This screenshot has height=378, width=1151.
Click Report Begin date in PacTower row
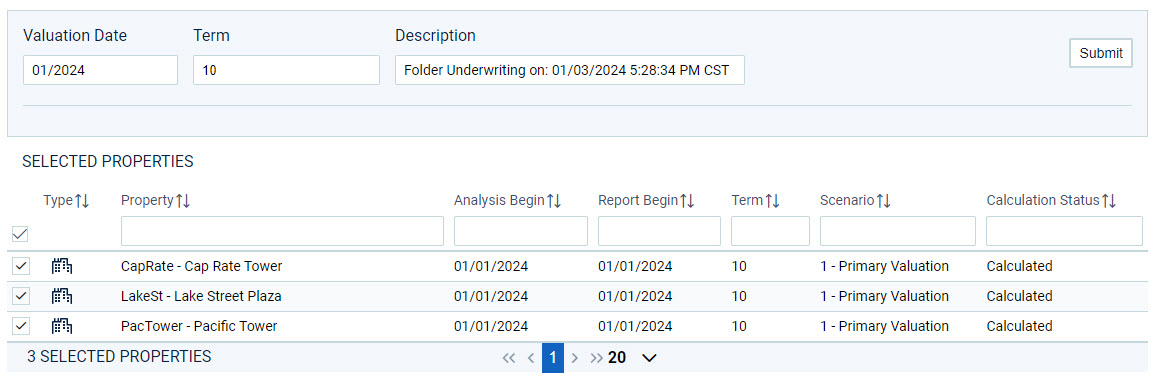[x=635, y=326]
